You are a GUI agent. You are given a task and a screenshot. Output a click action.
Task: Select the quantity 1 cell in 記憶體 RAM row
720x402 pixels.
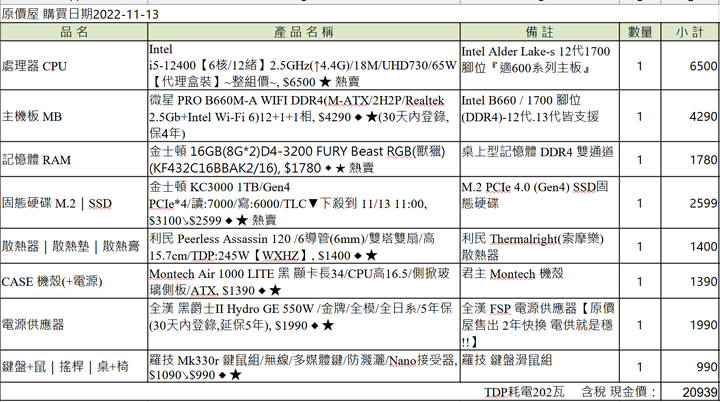tap(640, 159)
